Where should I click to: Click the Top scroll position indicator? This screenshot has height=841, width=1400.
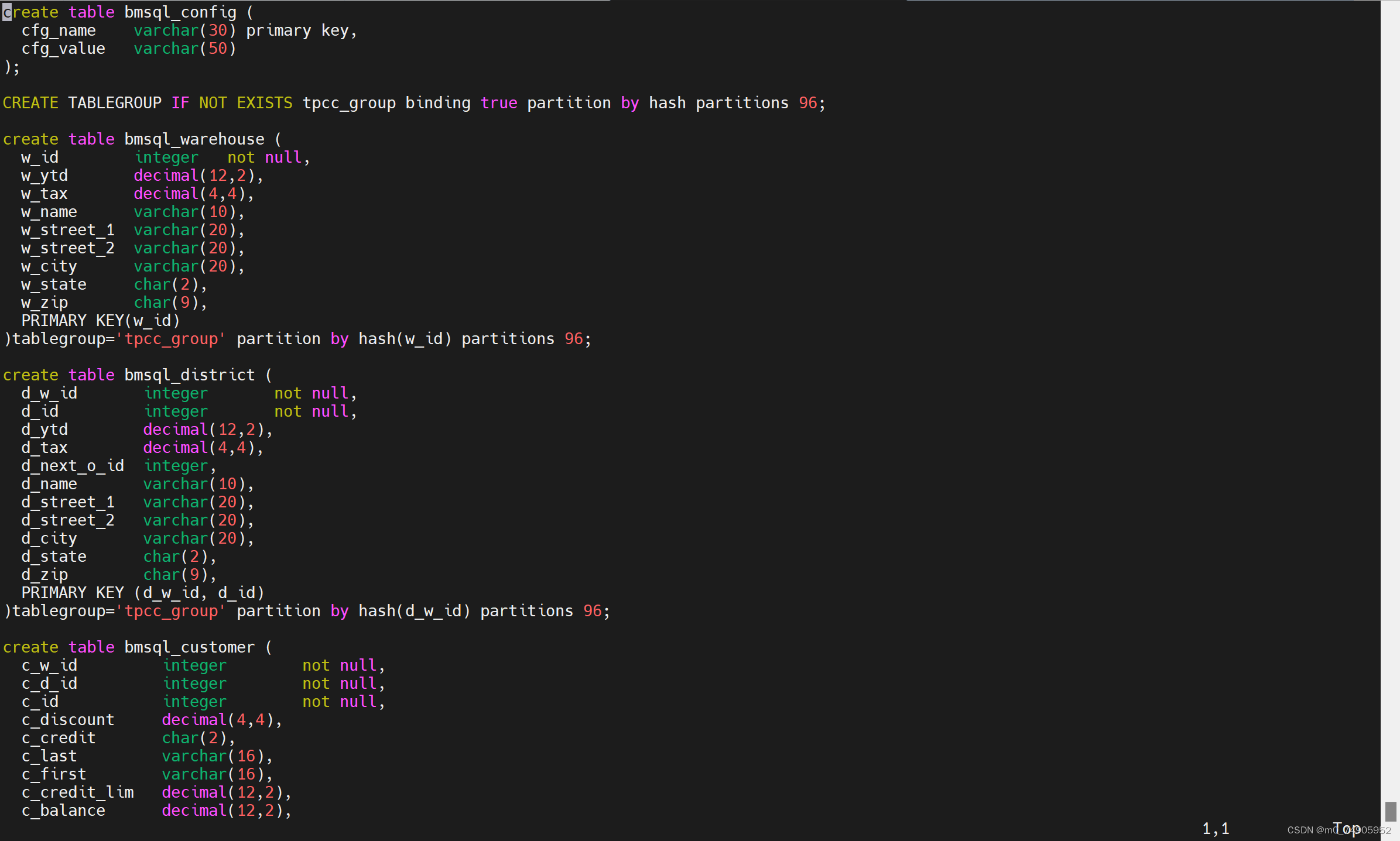point(1346,829)
